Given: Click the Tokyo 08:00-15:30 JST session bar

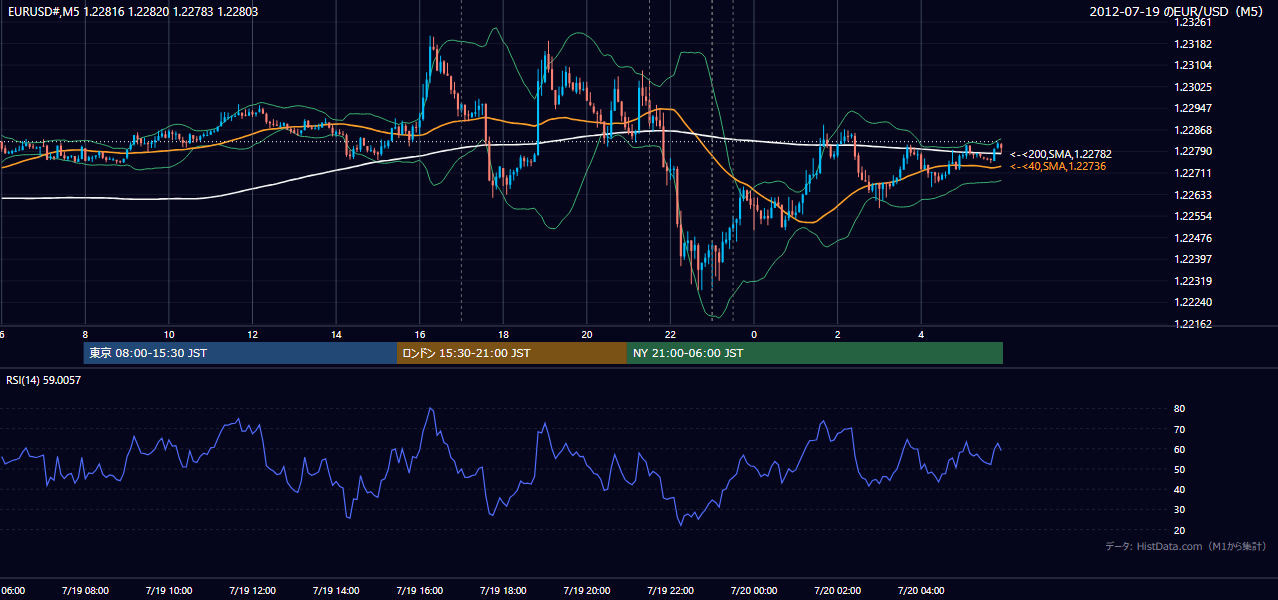Looking at the screenshot, I should pos(240,353).
